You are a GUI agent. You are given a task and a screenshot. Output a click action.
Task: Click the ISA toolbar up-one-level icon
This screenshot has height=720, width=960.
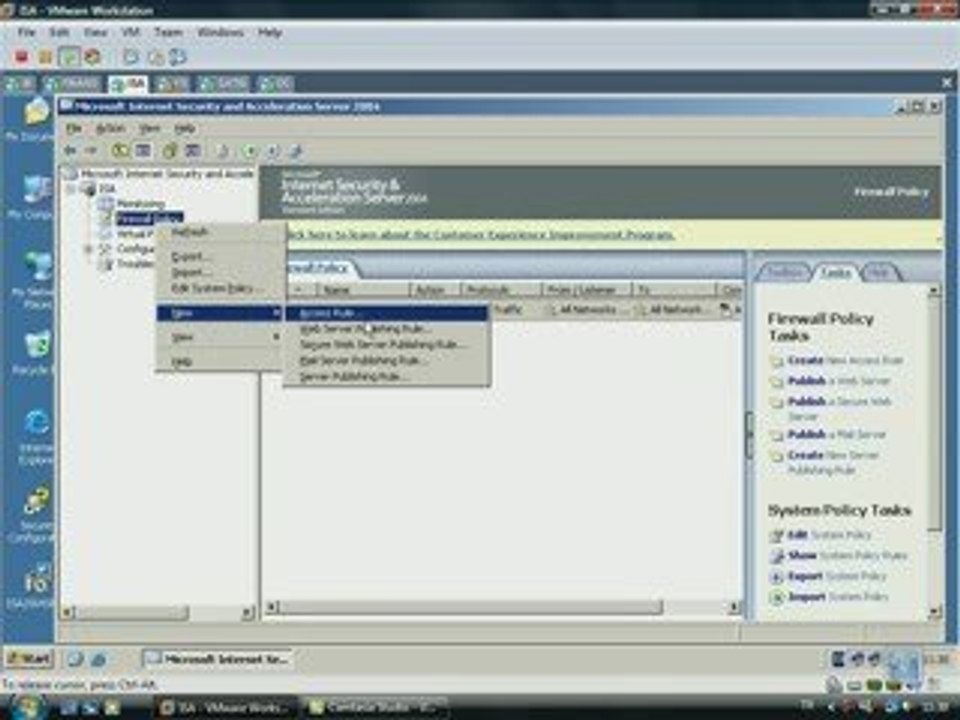120,150
